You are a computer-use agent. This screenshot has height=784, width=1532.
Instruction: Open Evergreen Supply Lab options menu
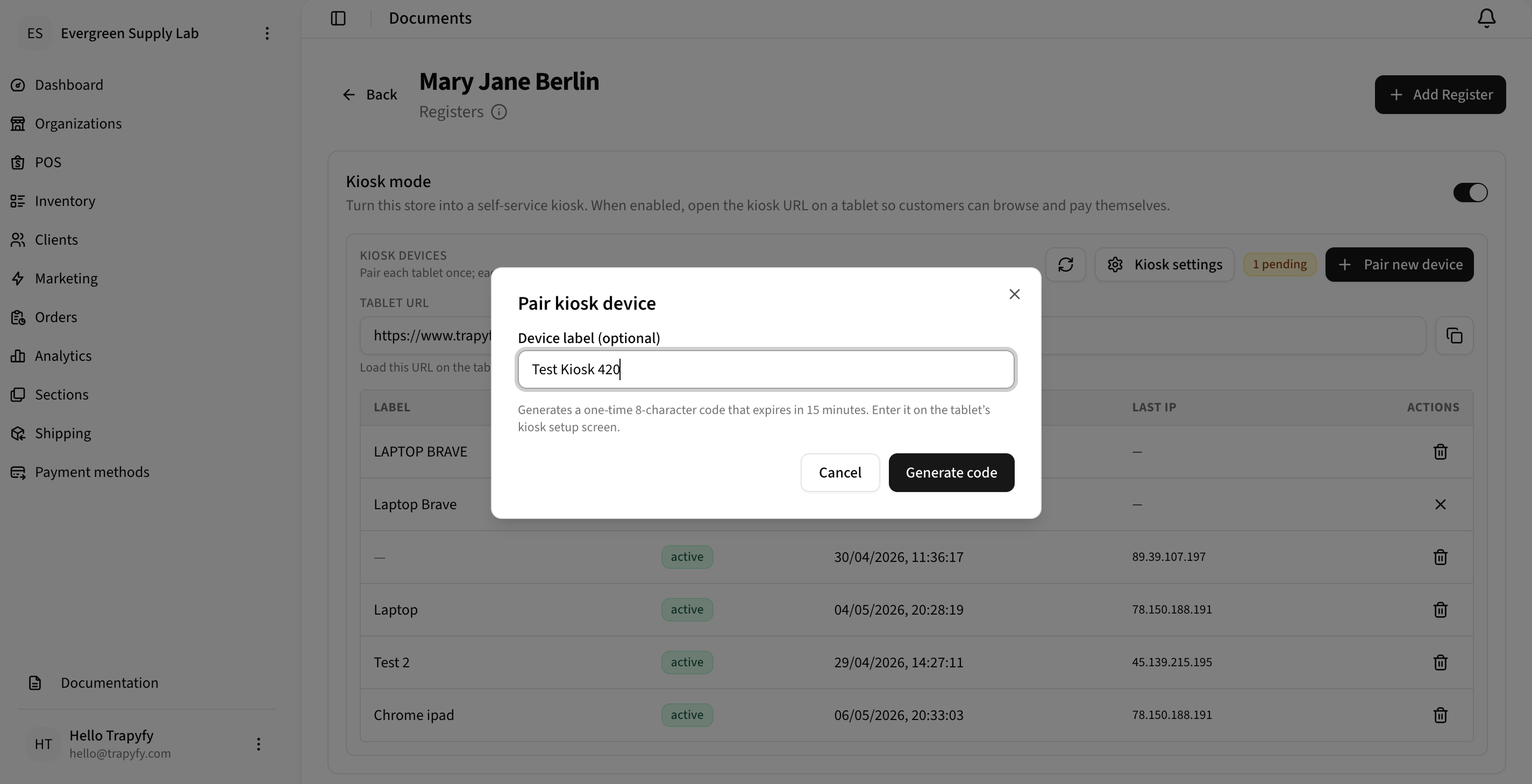(x=267, y=33)
